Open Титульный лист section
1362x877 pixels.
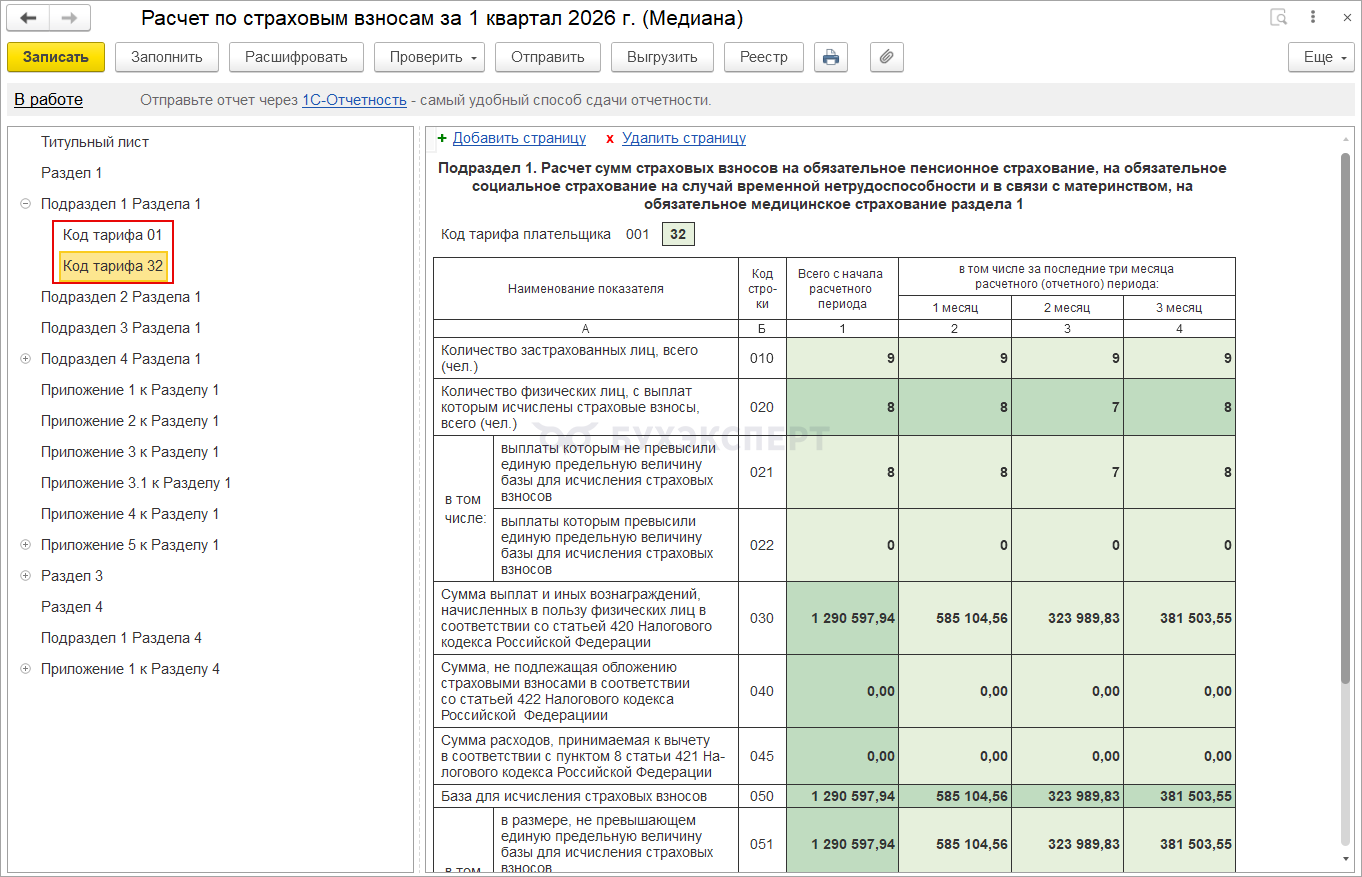pyautogui.click(x=95, y=142)
